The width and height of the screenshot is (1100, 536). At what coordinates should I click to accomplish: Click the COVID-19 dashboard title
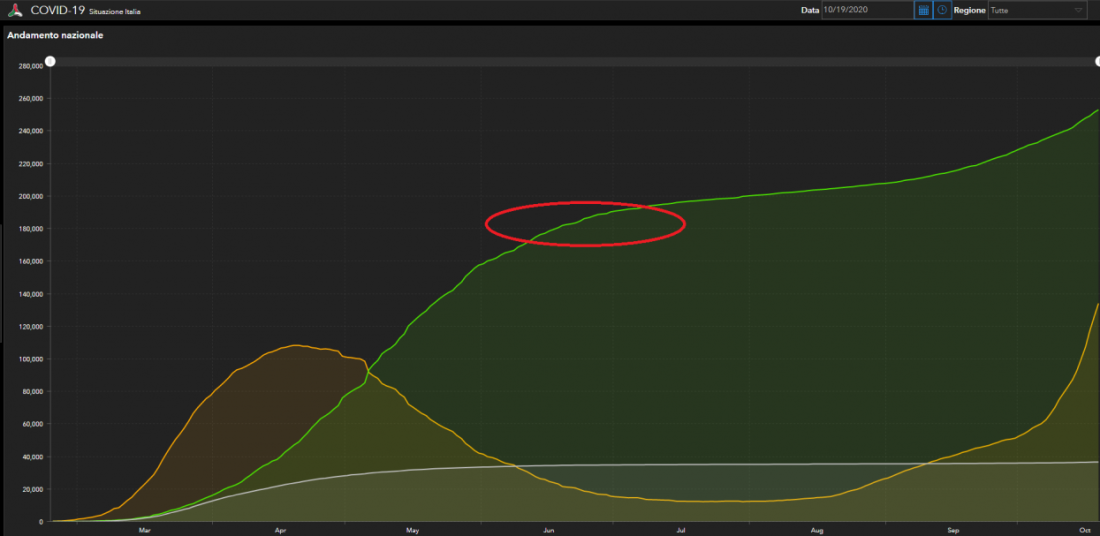click(58, 10)
